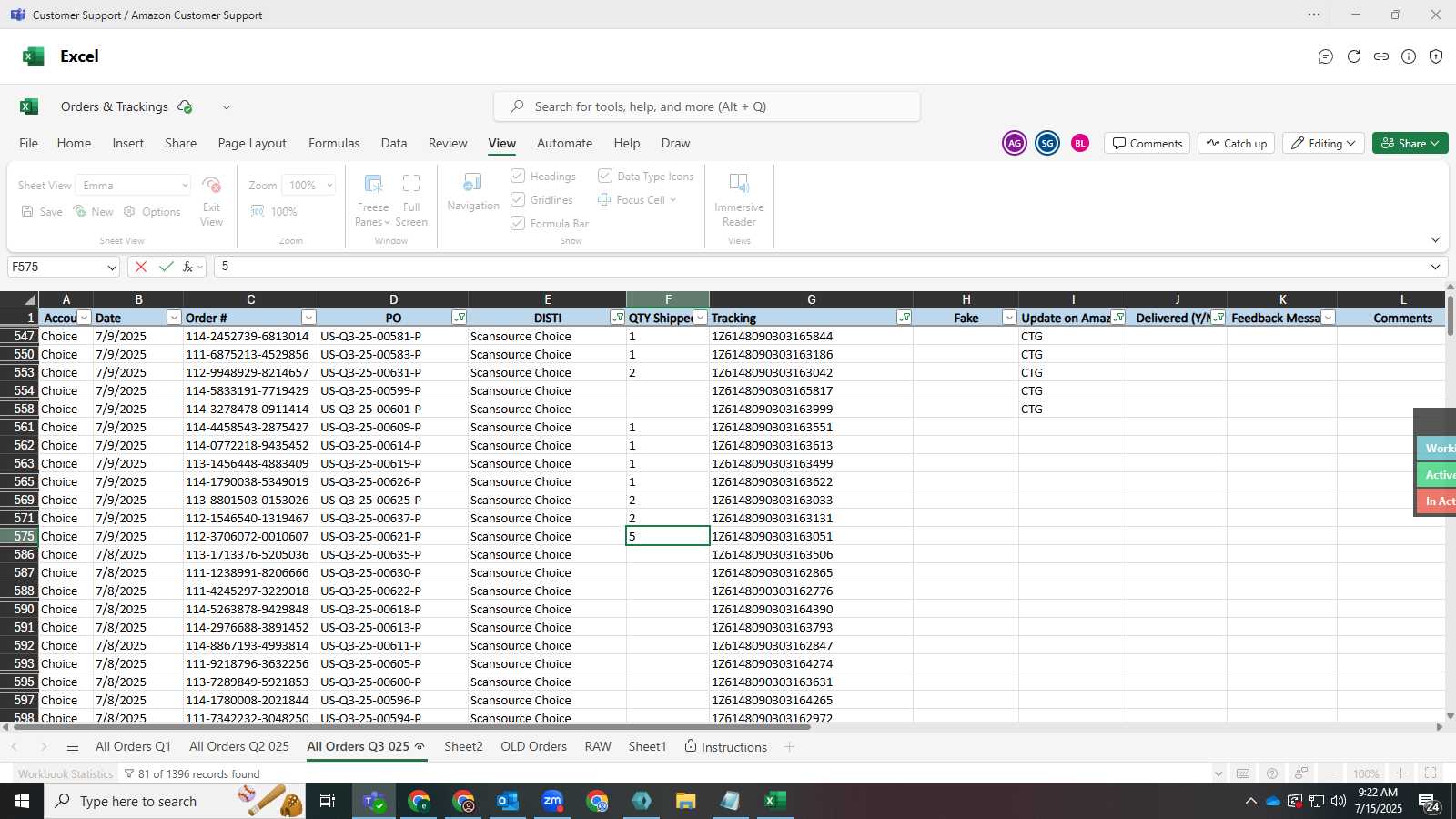The image size is (1456, 819).
Task: Click the cloud saved status icon
Action: 185,106
